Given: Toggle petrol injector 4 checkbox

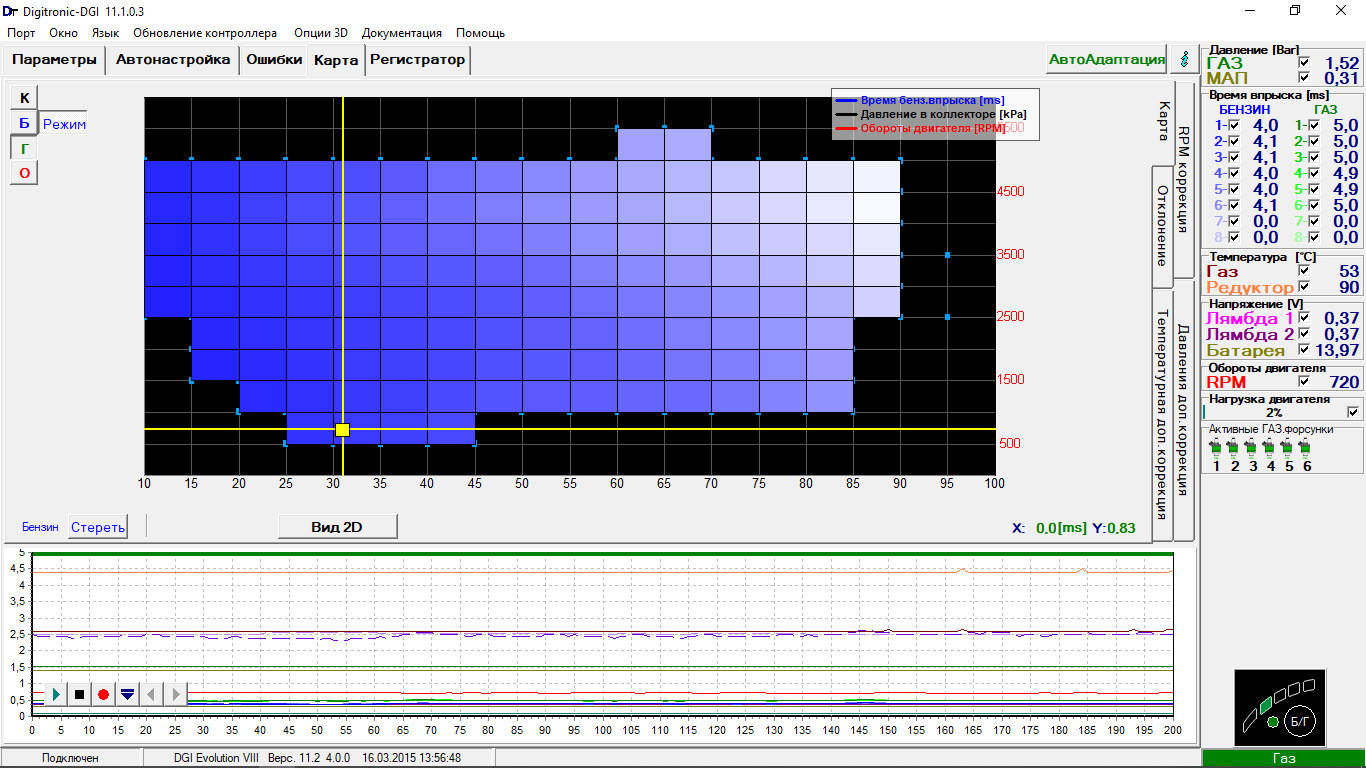Looking at the screenshot, I should (x=1233, y=173).
